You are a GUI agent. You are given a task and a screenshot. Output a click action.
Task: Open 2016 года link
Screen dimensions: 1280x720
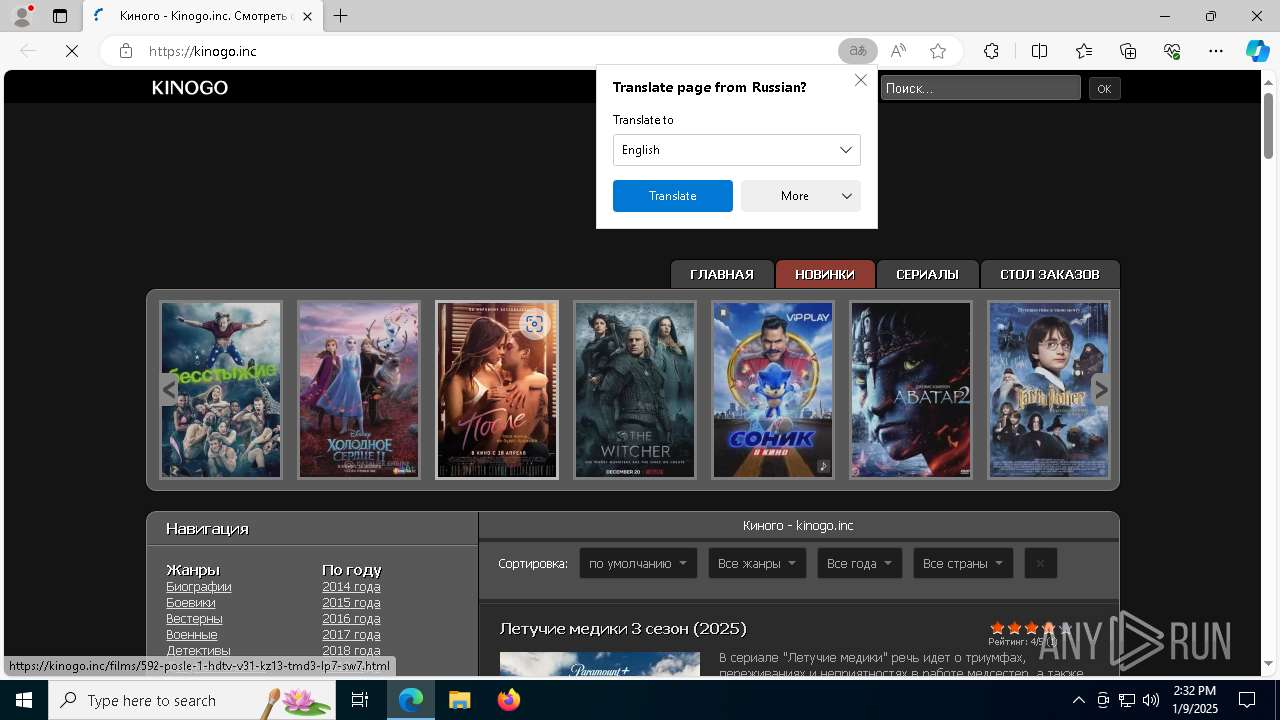tap(351, 619)
